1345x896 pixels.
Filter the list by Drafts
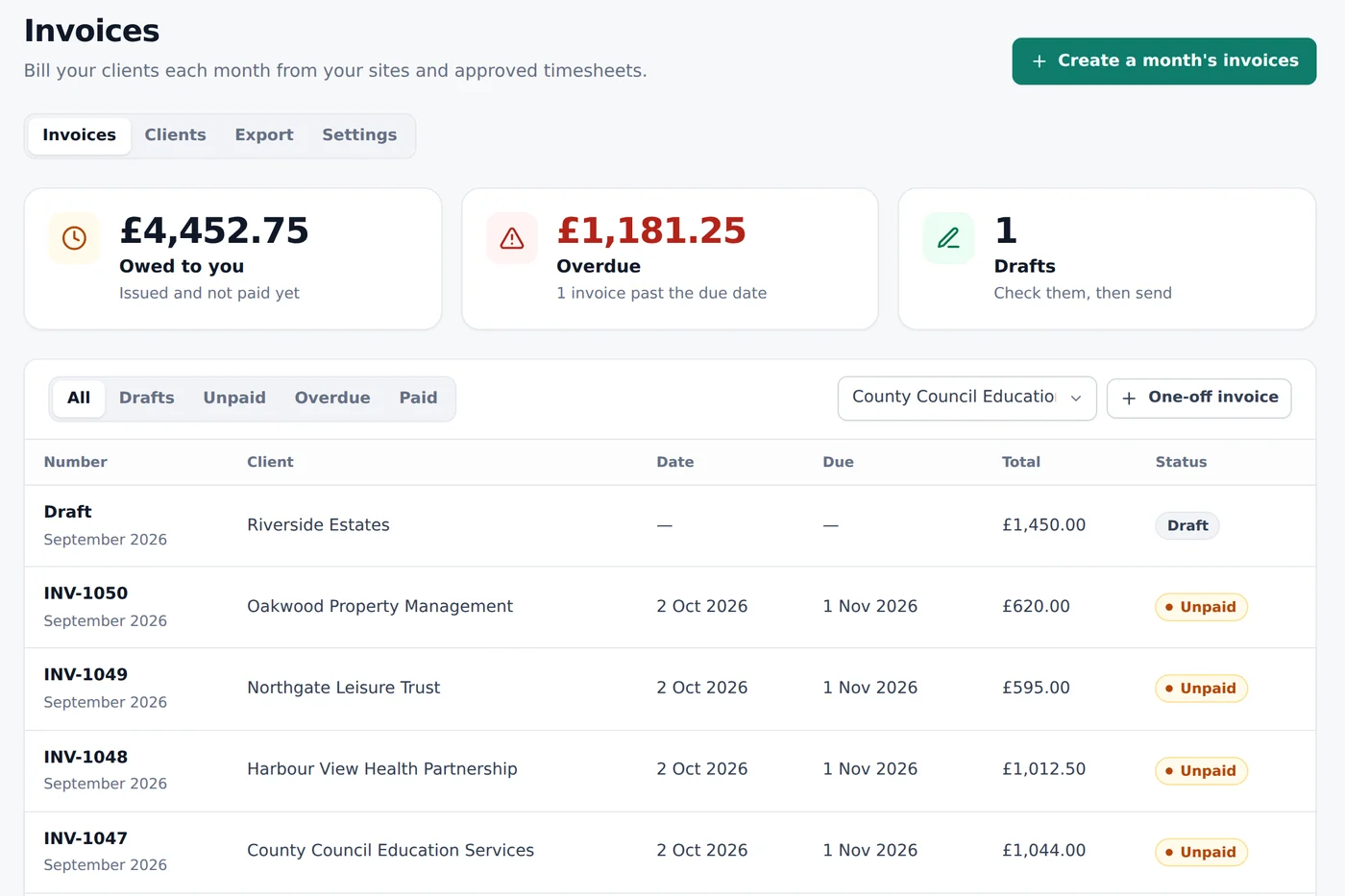click(x=147, y=398)
